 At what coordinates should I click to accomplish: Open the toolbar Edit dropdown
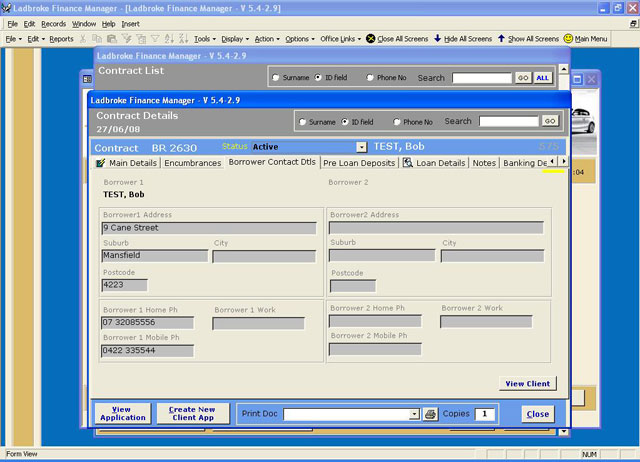pos(36,39)
